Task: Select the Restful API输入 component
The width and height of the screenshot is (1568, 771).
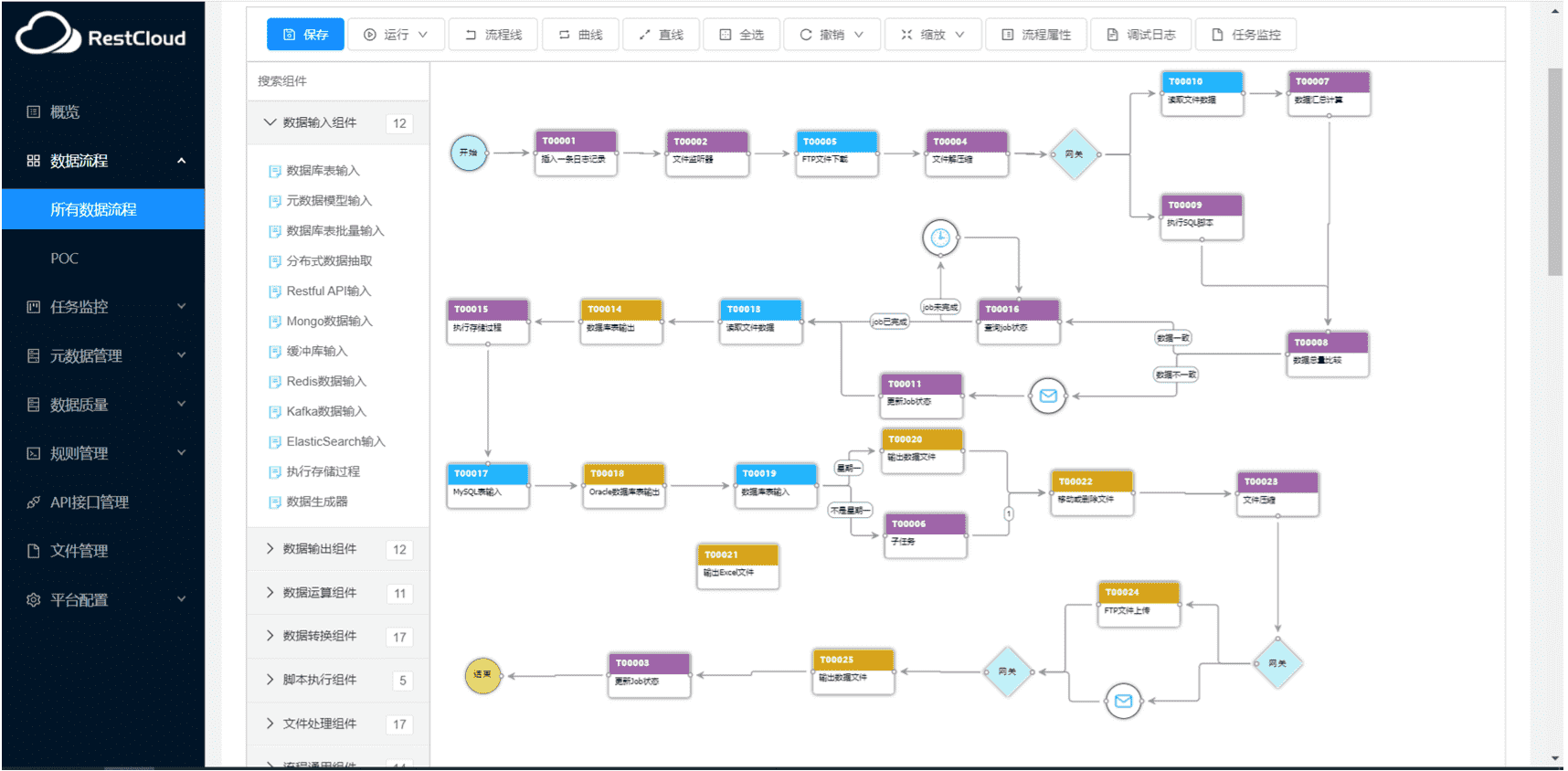Action: point(320,291)
